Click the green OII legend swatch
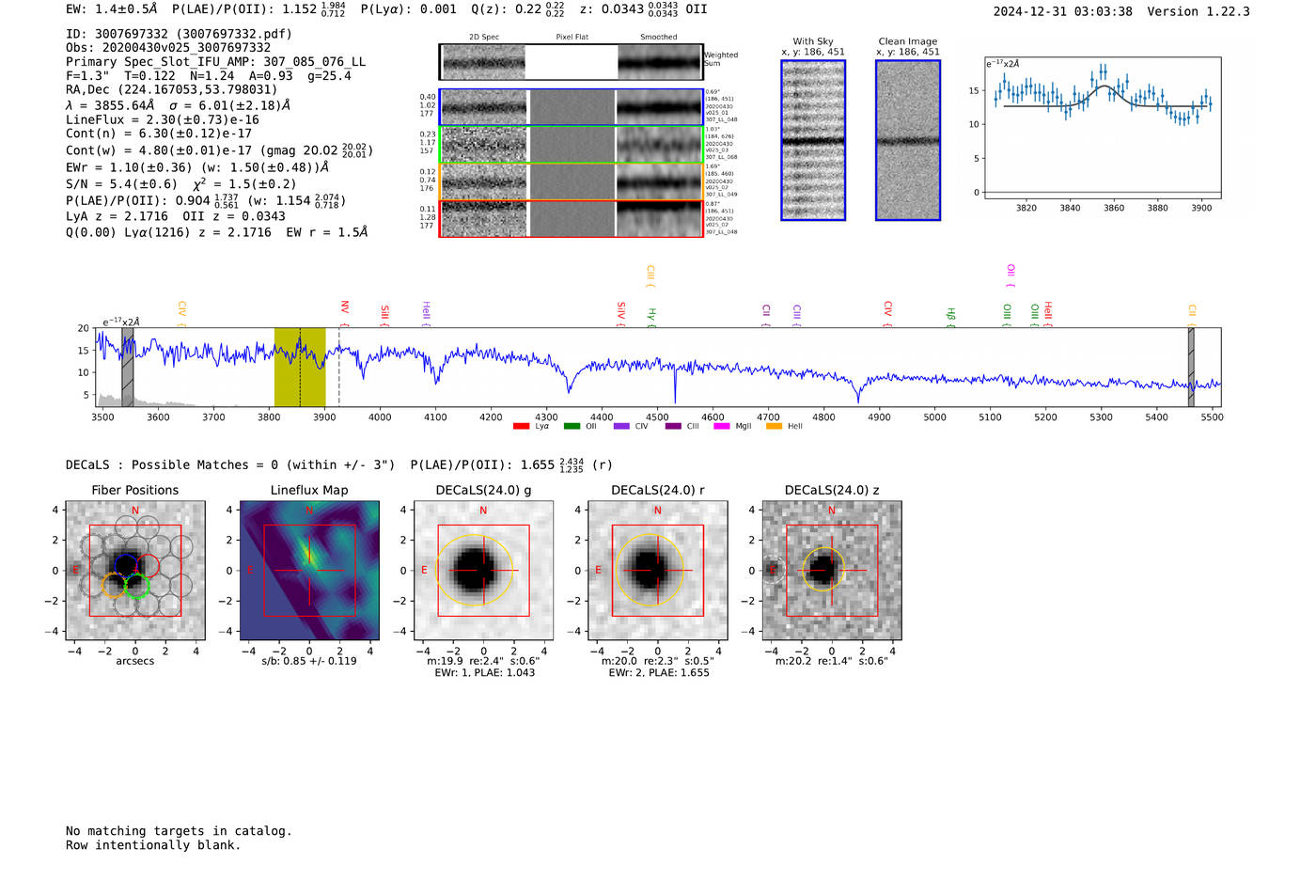This screenshot has width=1316, height=896. coord(572,426)
